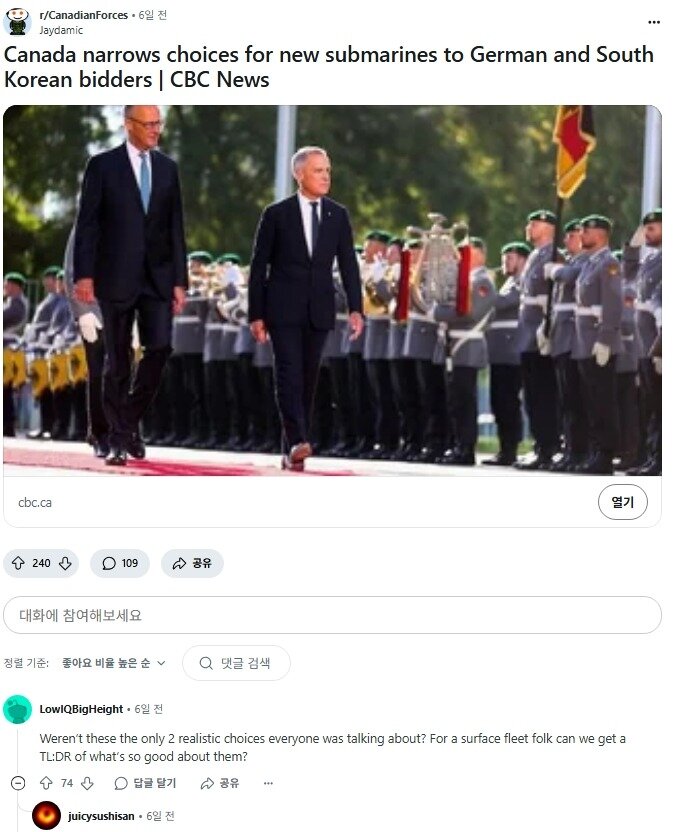Upvote the post with 240 votes
This screenshot has height=832, width=674.
(19, 563)
